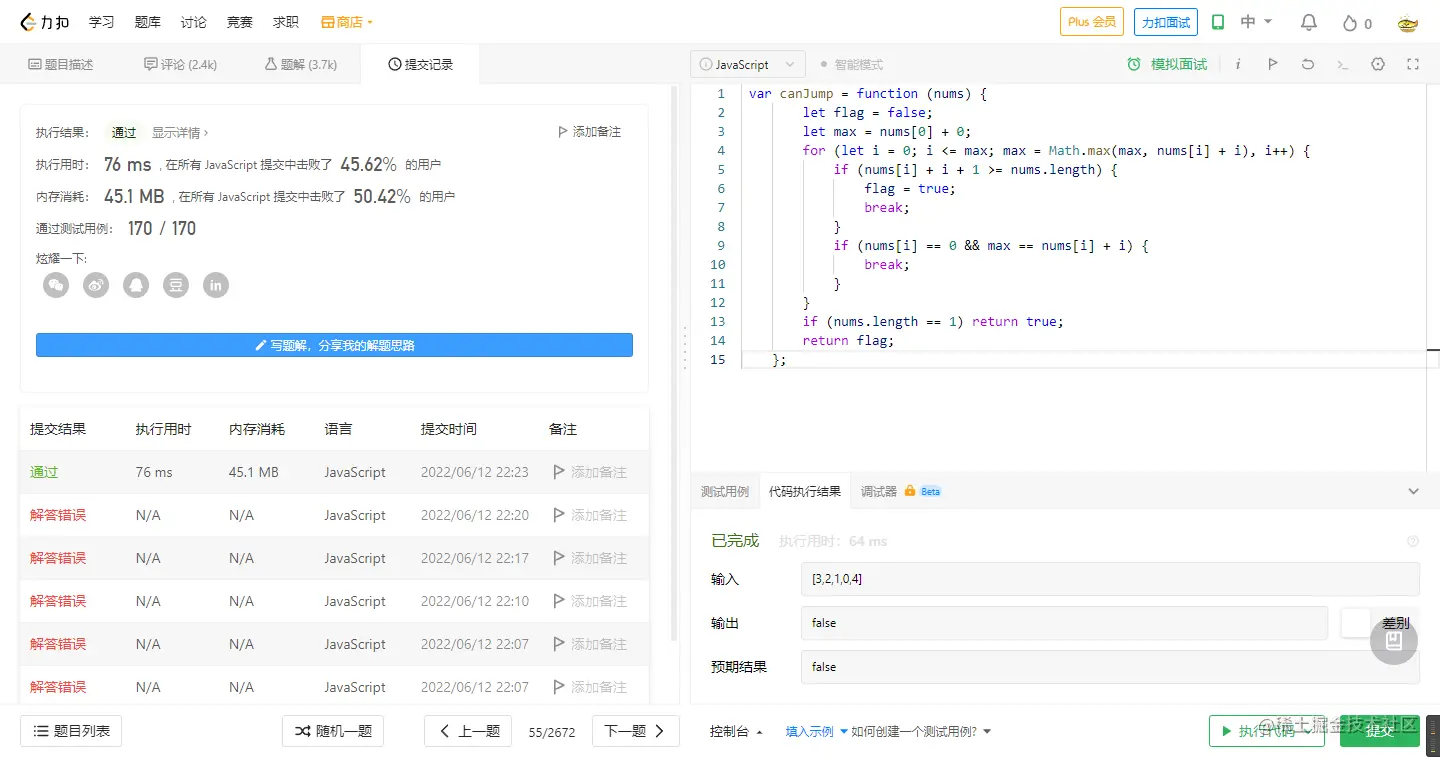This screenshot has height=757, width=1440.
Task: Add note to the 22:20 submission
Action: tap(590, 515)
